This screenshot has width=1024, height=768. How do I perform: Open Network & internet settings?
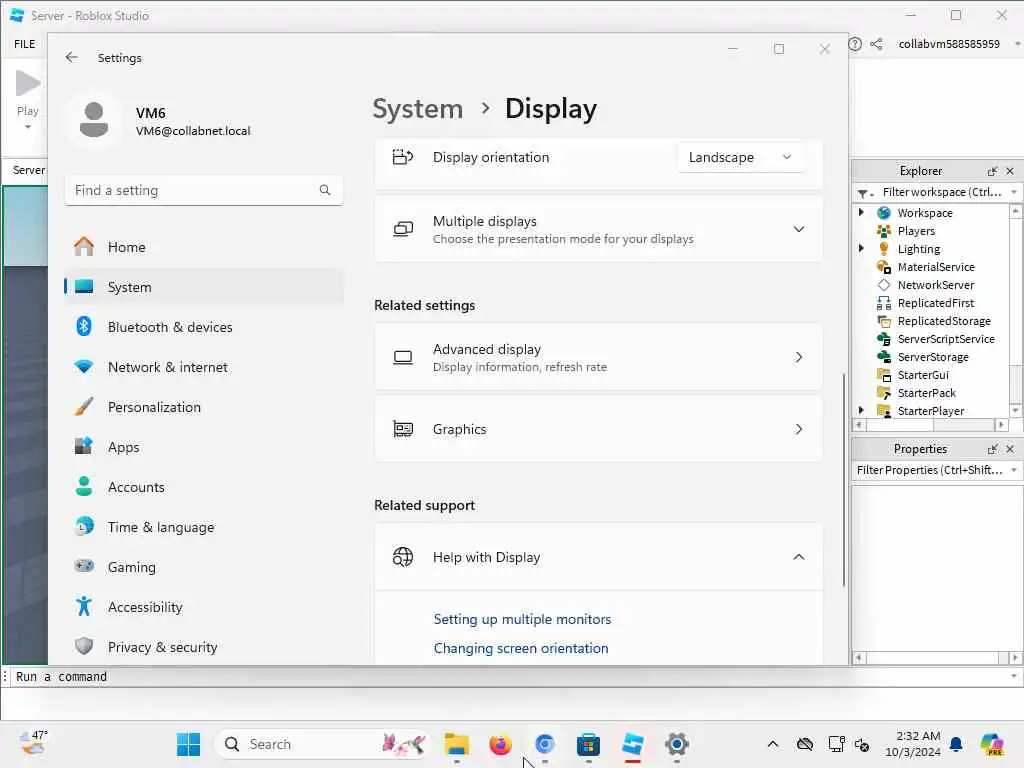[204, 367]
